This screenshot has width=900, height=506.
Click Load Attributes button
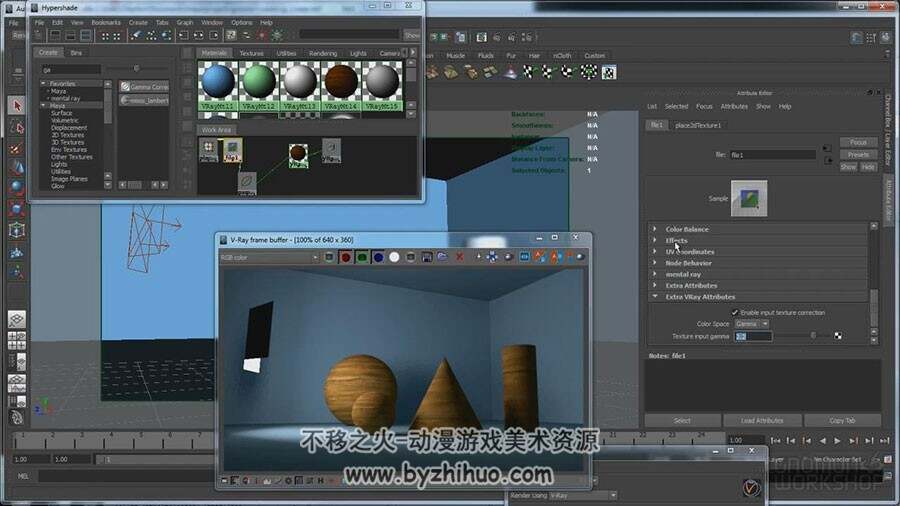762,421
